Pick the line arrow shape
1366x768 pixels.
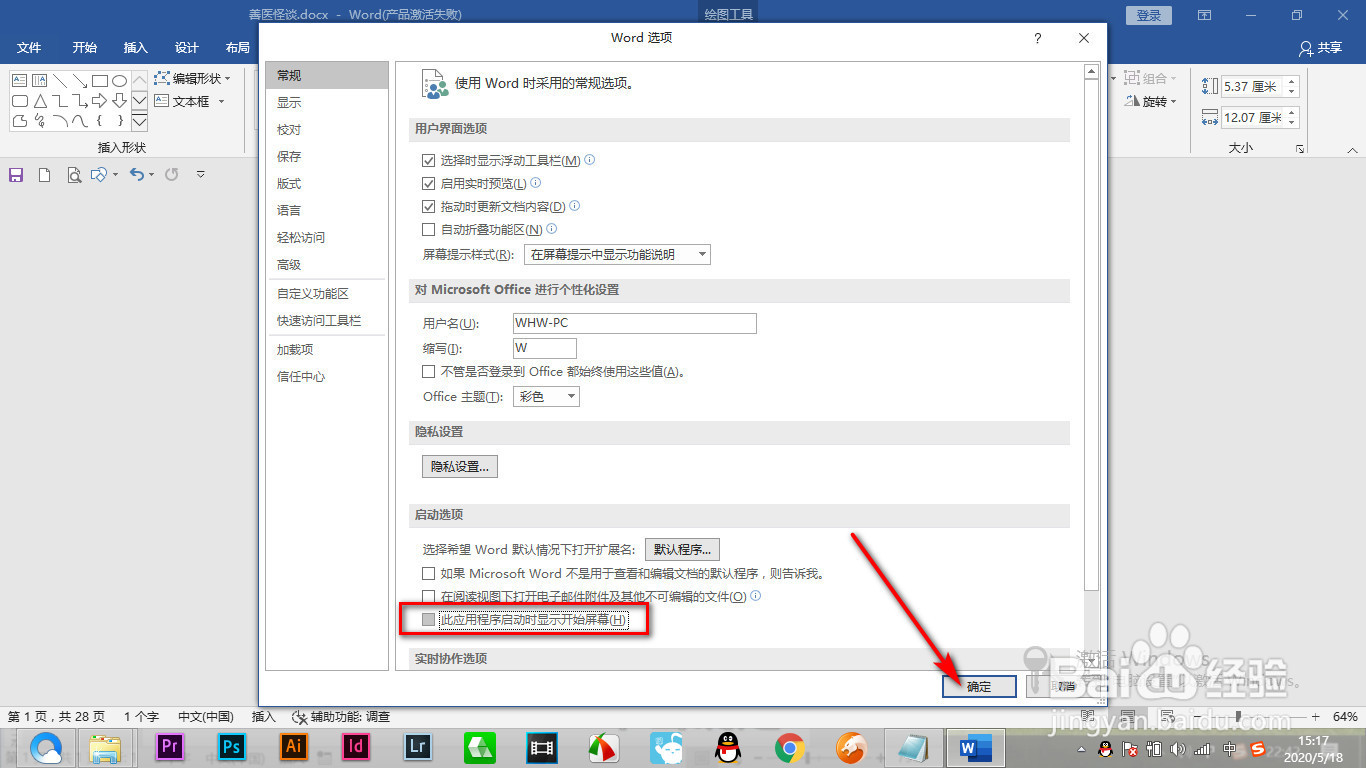80,80
